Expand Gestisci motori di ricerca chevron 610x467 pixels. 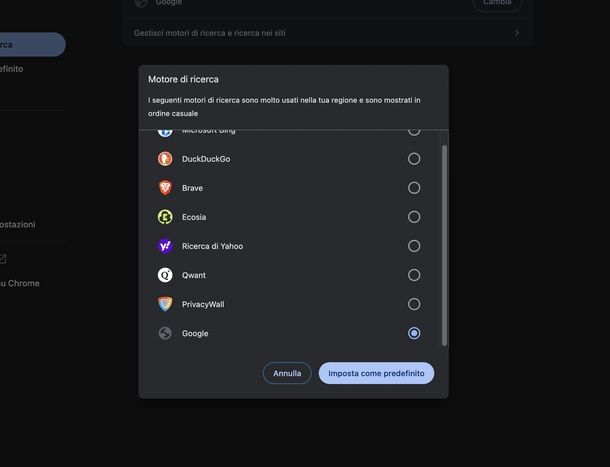(x=517, y=33)
